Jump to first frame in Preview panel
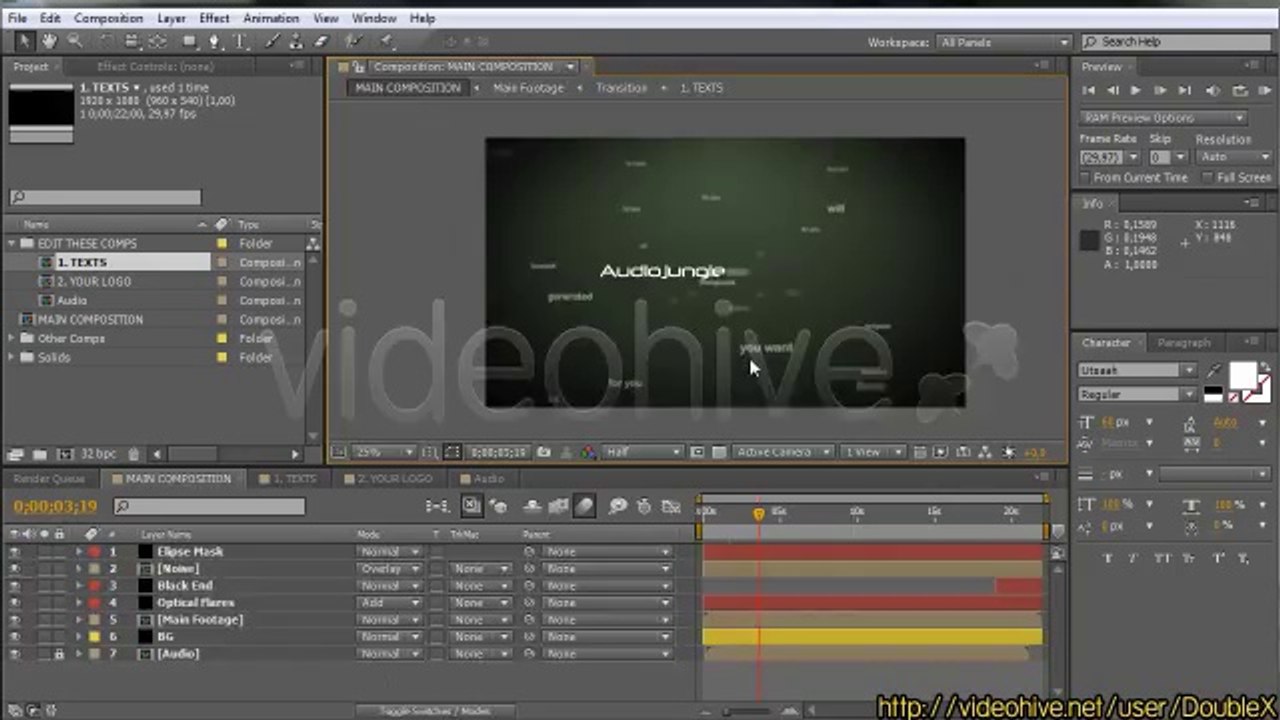 tap(1089, 91)
